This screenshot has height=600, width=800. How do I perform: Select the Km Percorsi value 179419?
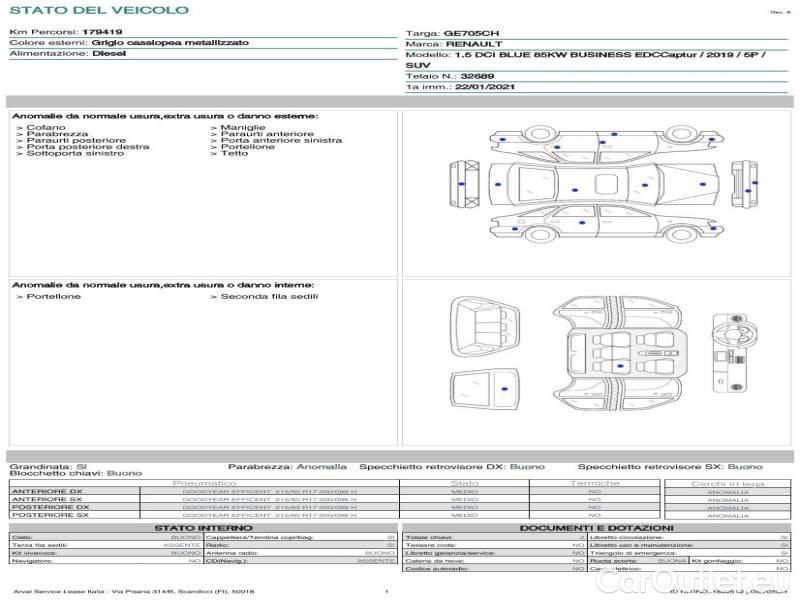102,32
